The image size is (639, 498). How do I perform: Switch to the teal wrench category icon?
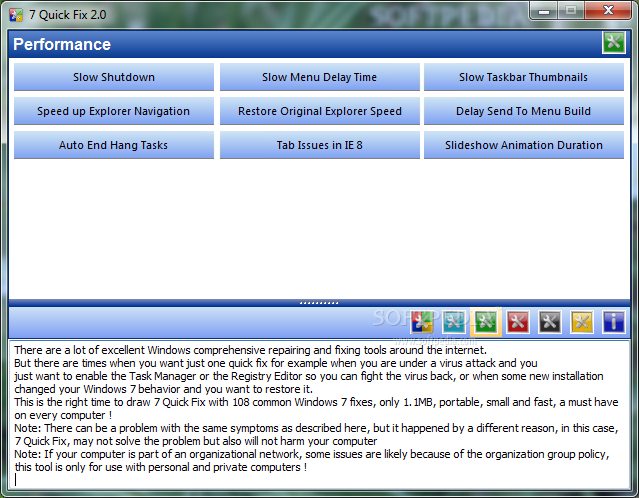(x=454, y=322)
